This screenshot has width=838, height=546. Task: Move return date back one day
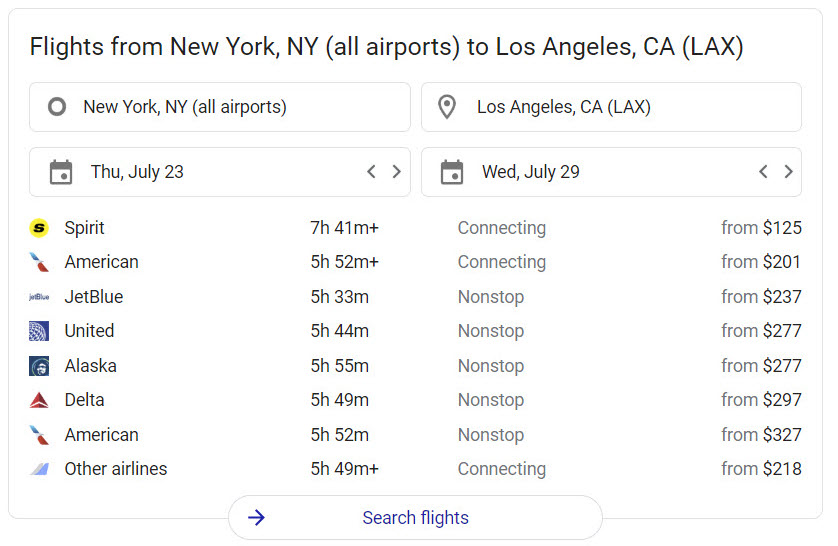pyautogui.click(x=763, y=172)
